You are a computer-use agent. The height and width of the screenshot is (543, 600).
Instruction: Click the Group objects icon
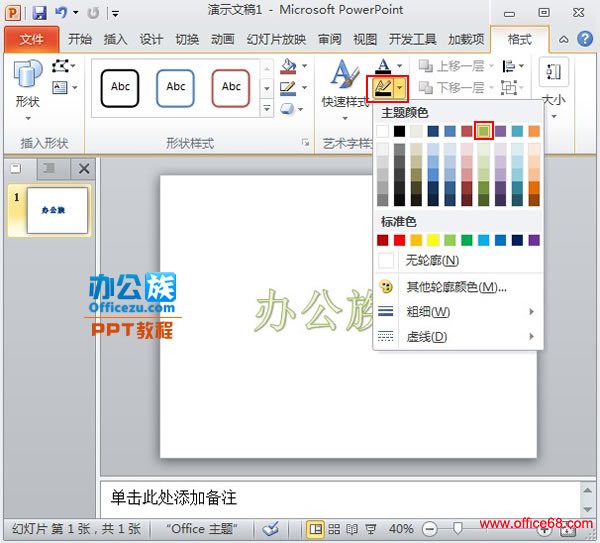pyautogui.click(x=509, y=88)
